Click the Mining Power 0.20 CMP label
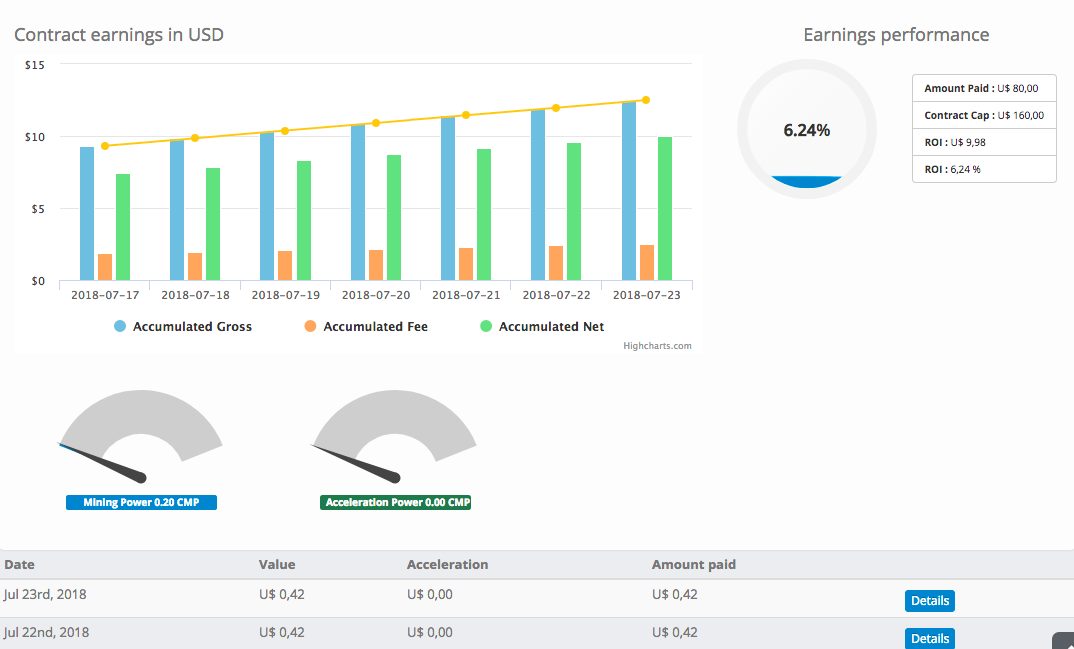 click(141, 502)
